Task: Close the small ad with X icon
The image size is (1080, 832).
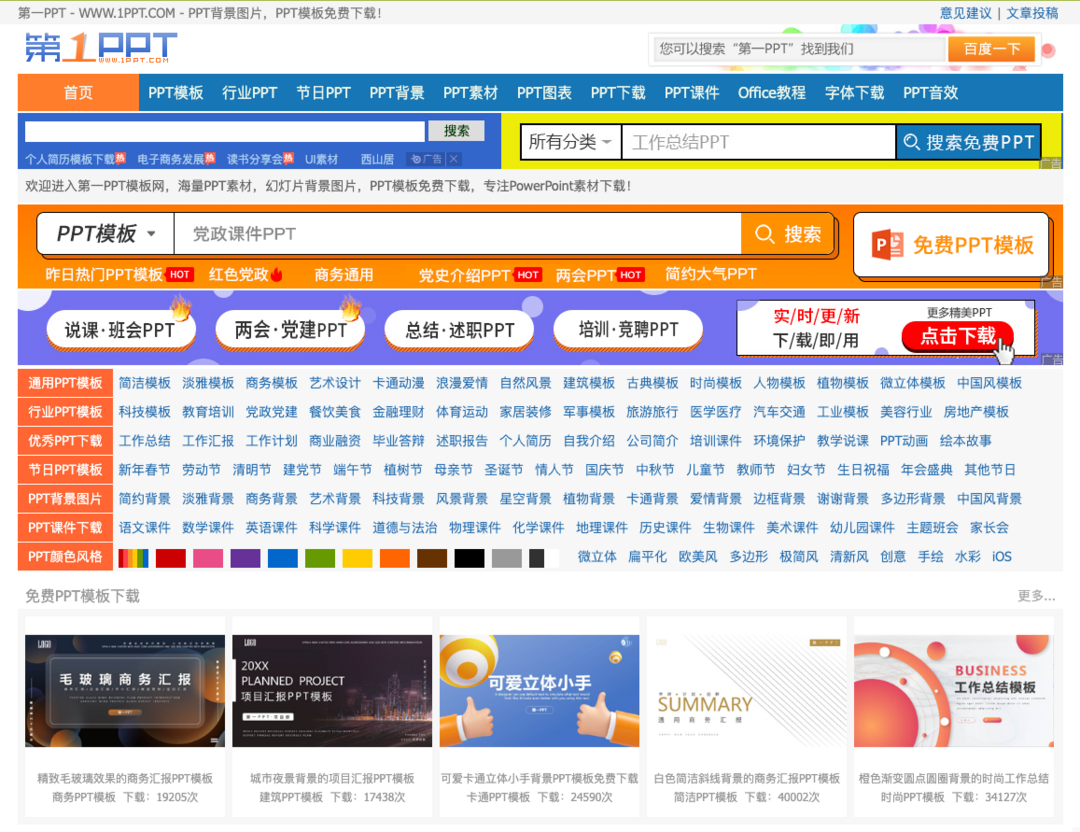Action: click(x=454, y=159)
